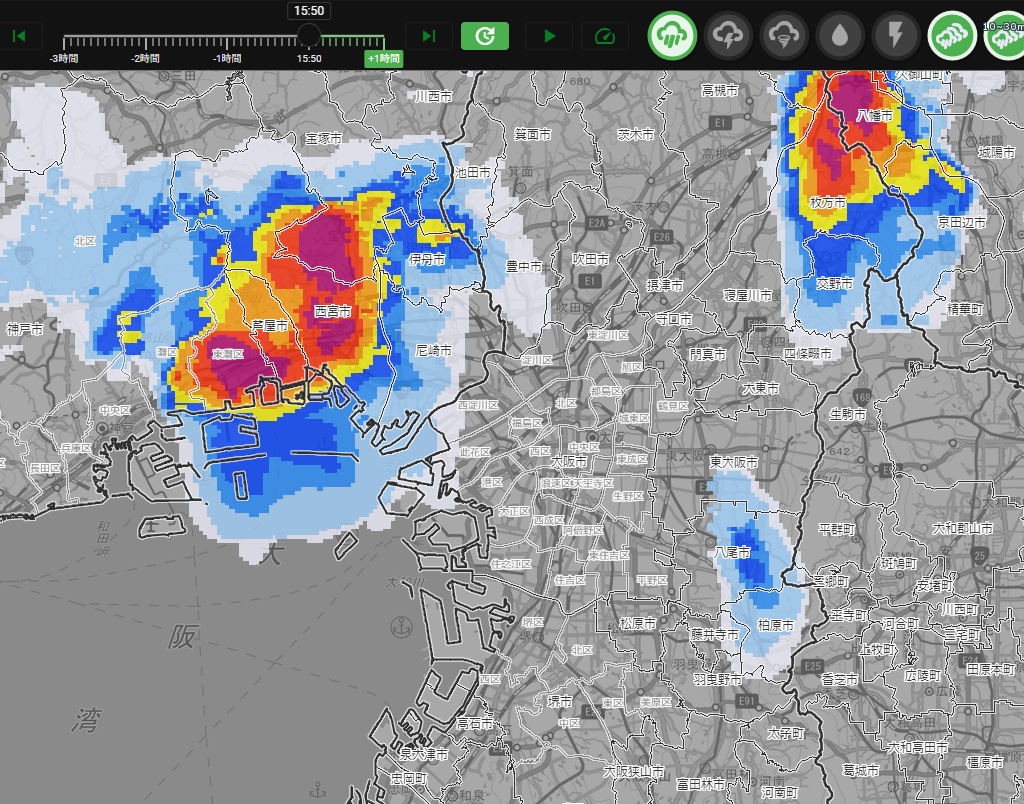Select the 10~30m rain forecast icon

click(x=1005, y=36)
